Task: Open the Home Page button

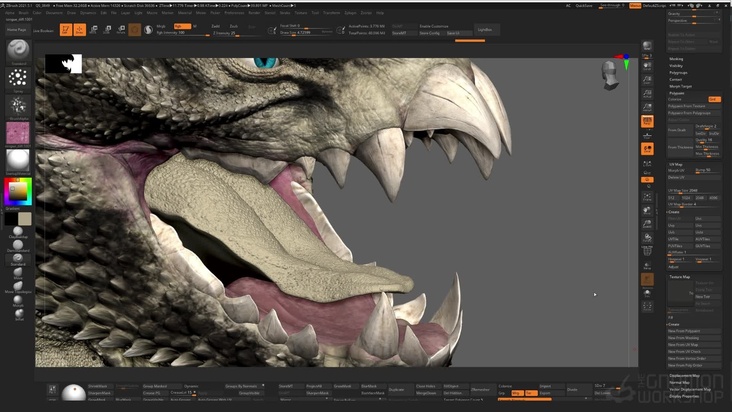Action: 17,30
